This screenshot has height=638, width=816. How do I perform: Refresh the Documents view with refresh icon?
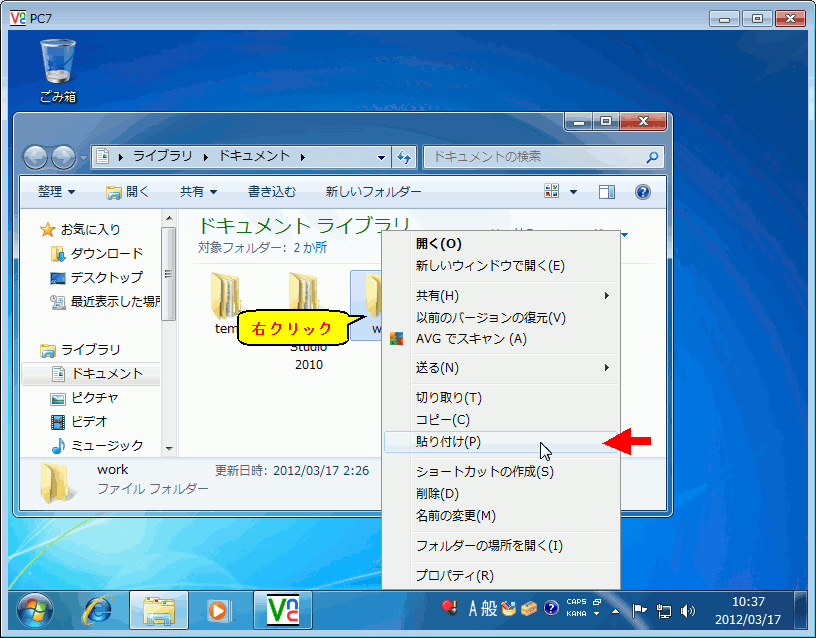click(402, 156)
